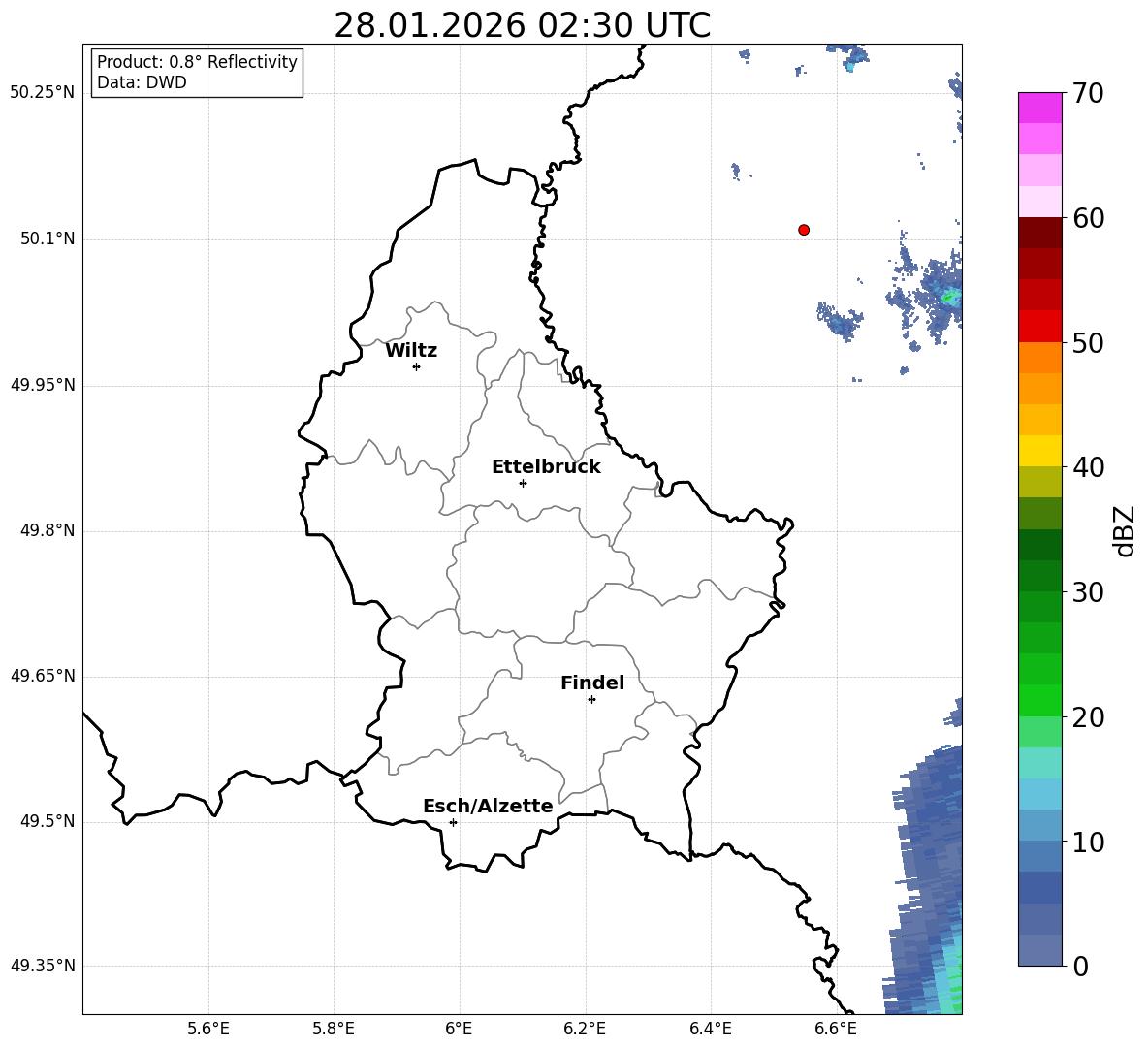The height and width of the screenshot is (1048, 1148).
Task: Click the 10 colorbar tick label
Action: click(x=1088, y=842)
